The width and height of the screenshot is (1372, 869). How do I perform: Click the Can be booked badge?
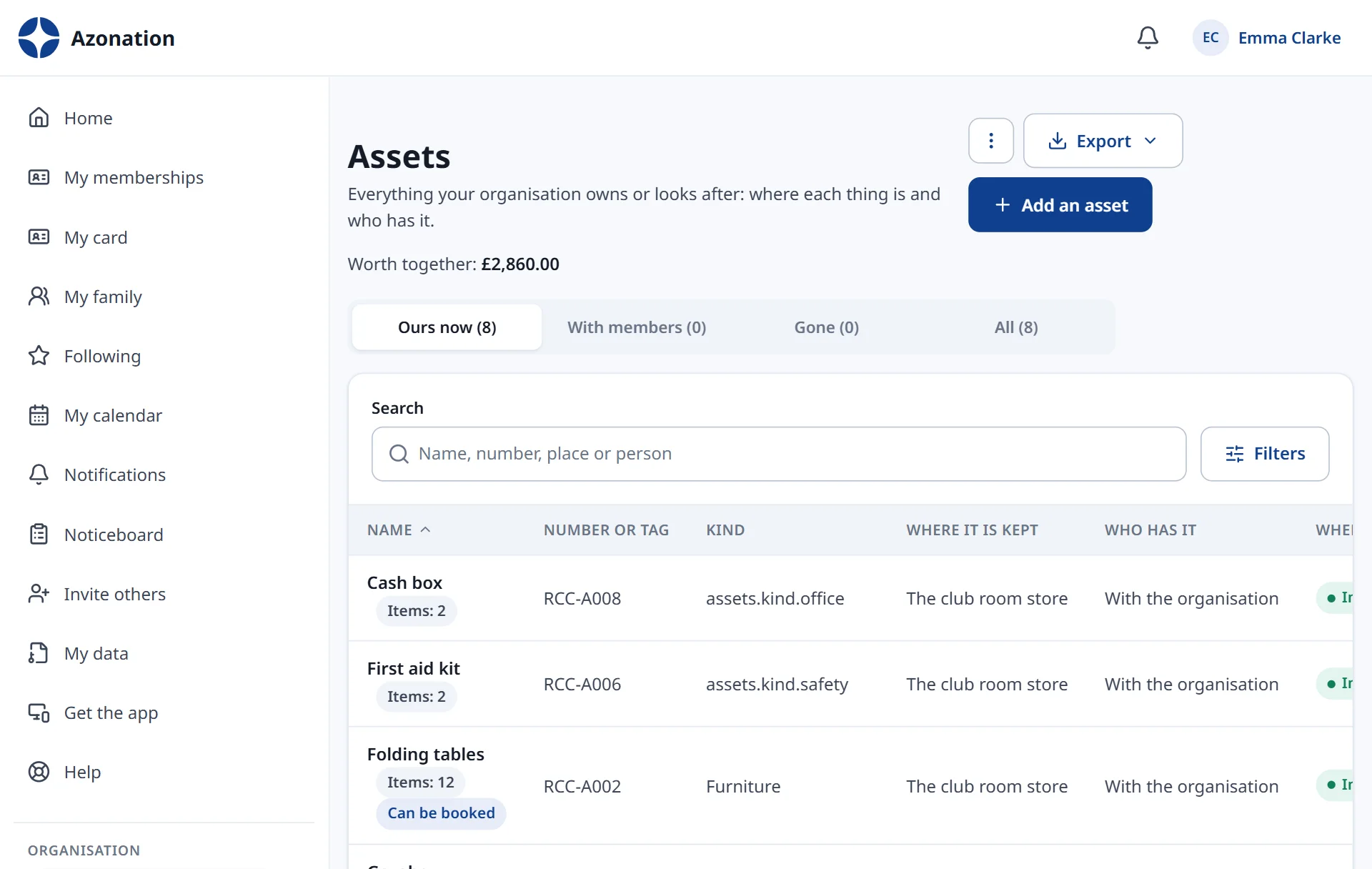click(x=441, y=813)
